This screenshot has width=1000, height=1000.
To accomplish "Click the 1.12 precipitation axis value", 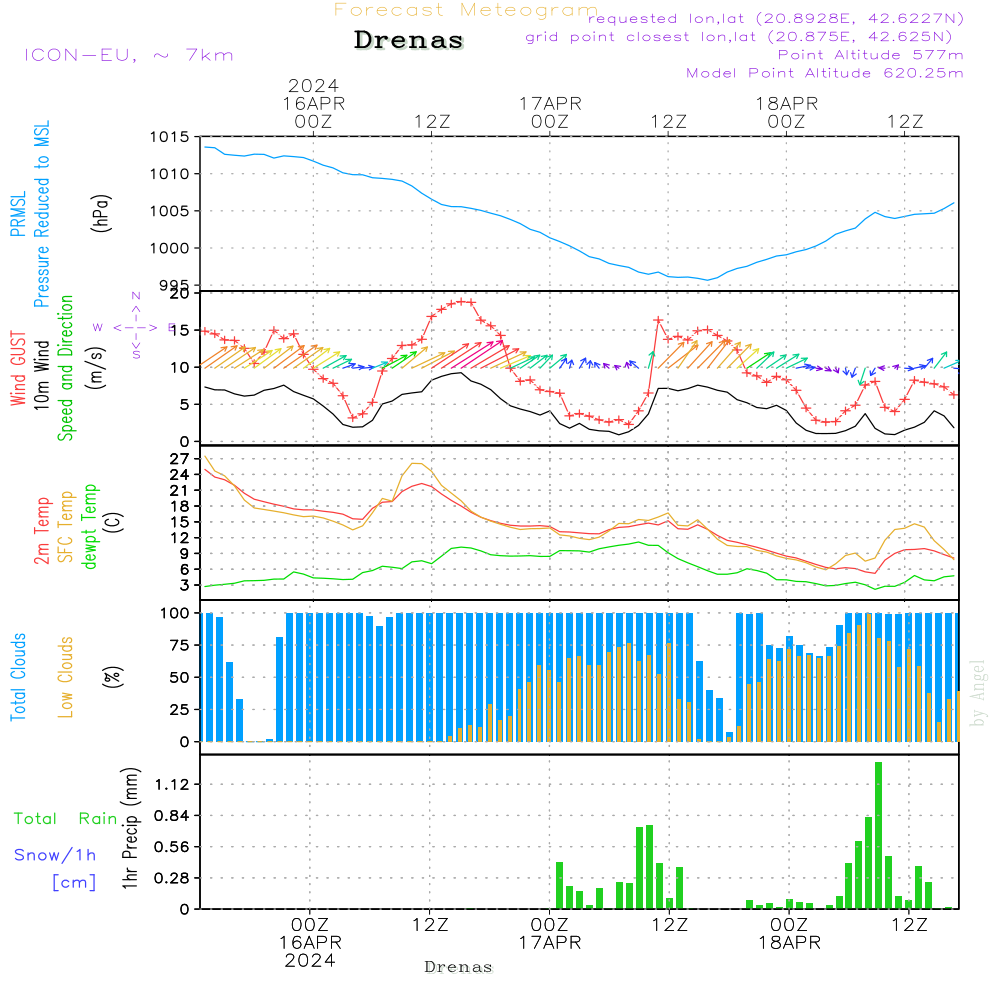I will coord(172,784).
